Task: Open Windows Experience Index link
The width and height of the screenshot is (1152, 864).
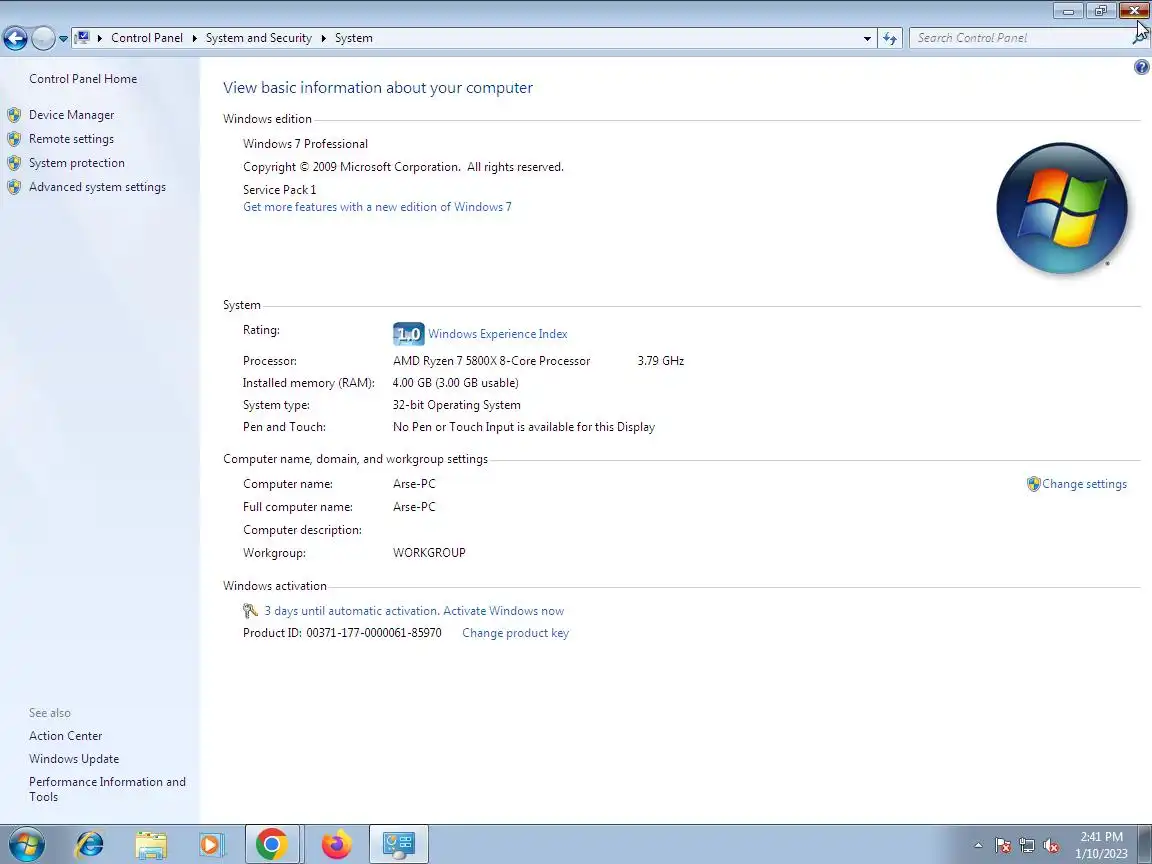Action: pos(497,334)
